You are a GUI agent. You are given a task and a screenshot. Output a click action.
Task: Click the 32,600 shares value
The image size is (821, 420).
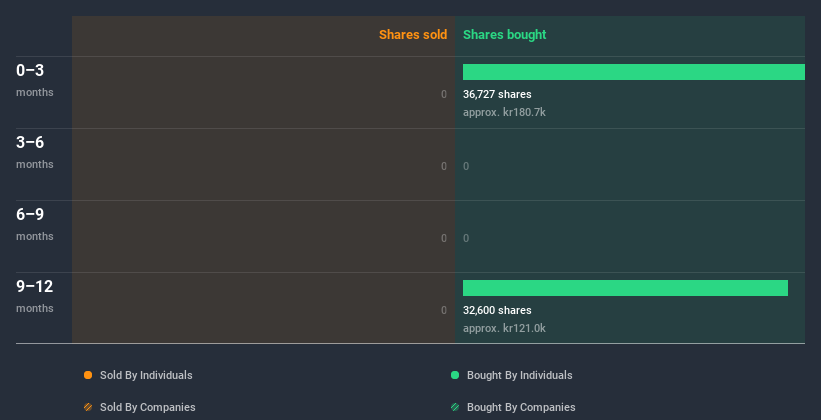pos(497,310)
